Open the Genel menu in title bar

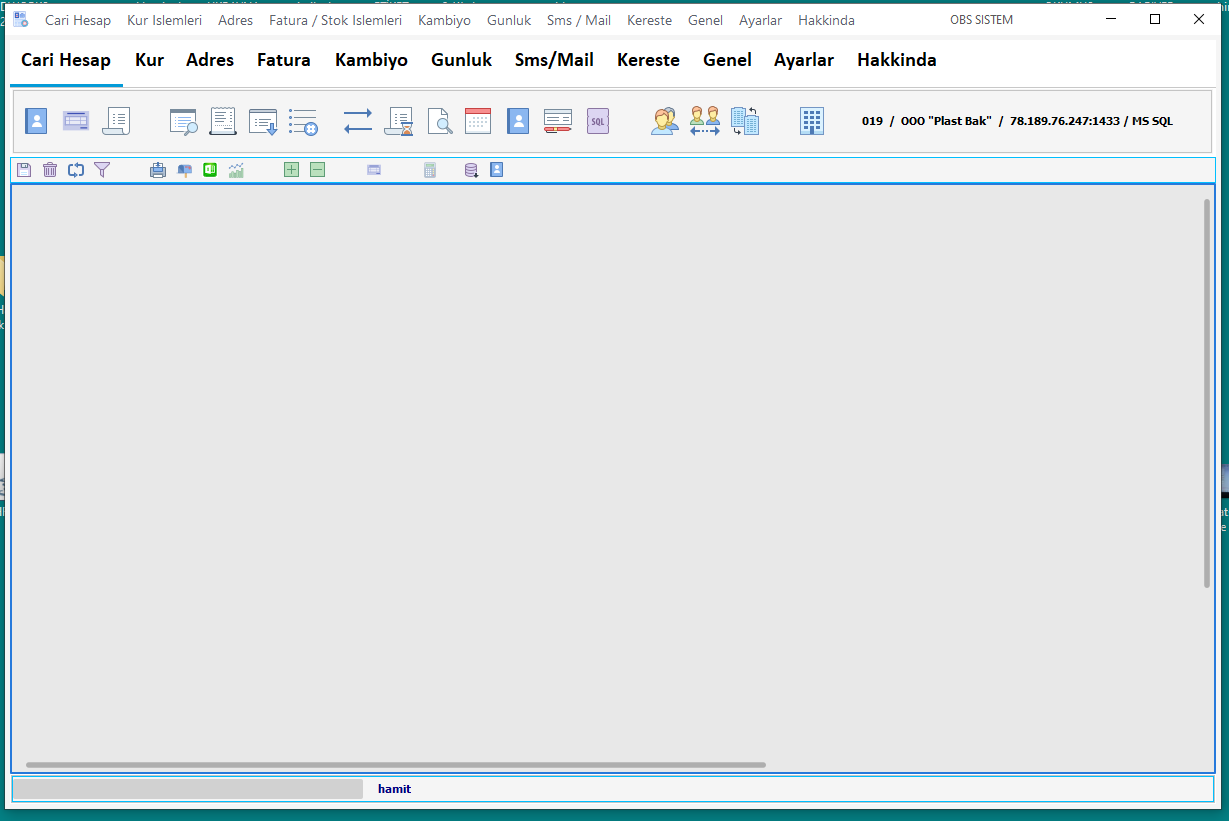(x=705, y=20)
